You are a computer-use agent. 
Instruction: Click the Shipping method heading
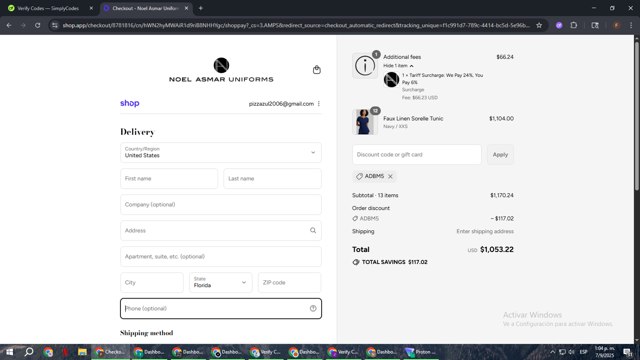click(147, 333)
